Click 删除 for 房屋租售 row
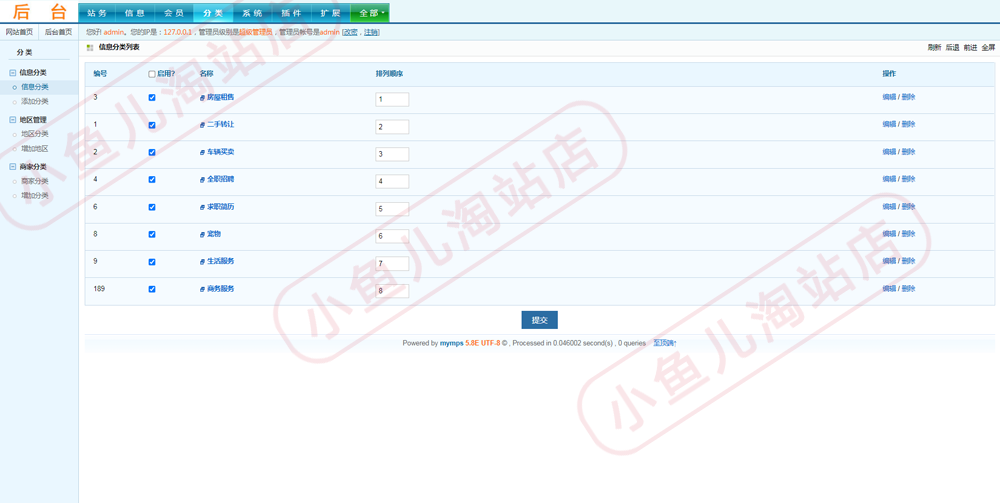1000x503 pixels. pos(908,97)
